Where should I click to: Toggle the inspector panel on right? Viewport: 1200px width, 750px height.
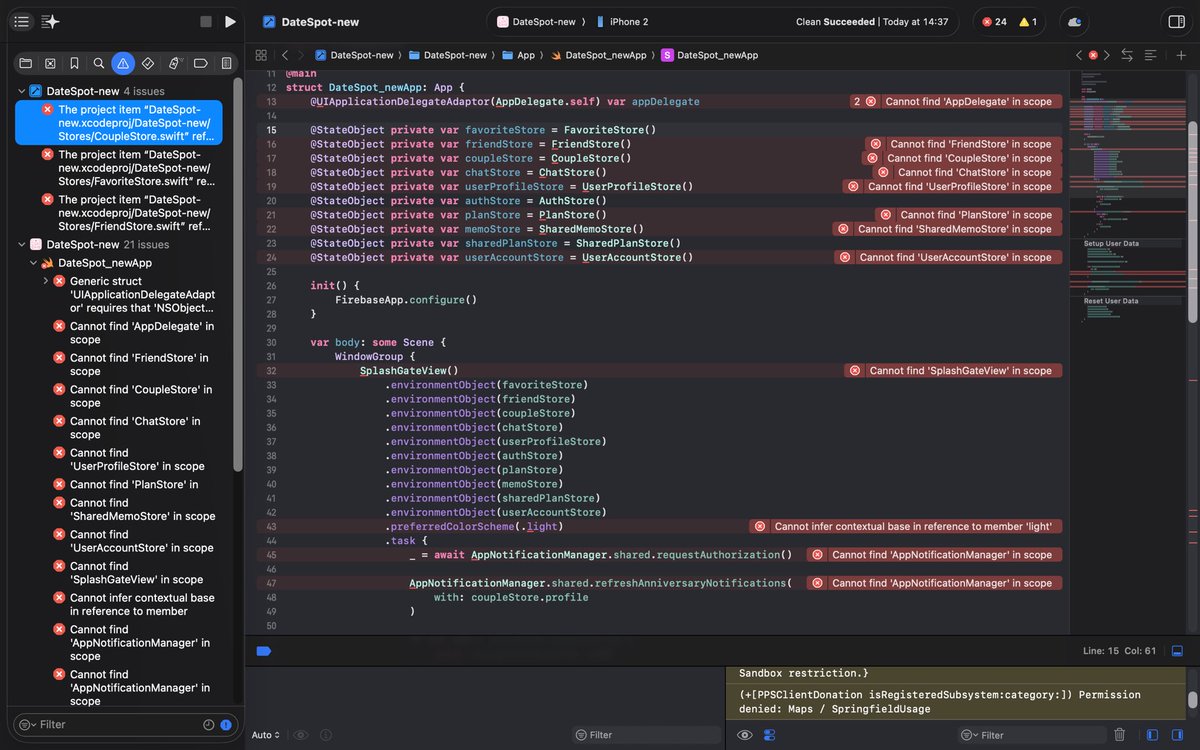coord(1176,22)
